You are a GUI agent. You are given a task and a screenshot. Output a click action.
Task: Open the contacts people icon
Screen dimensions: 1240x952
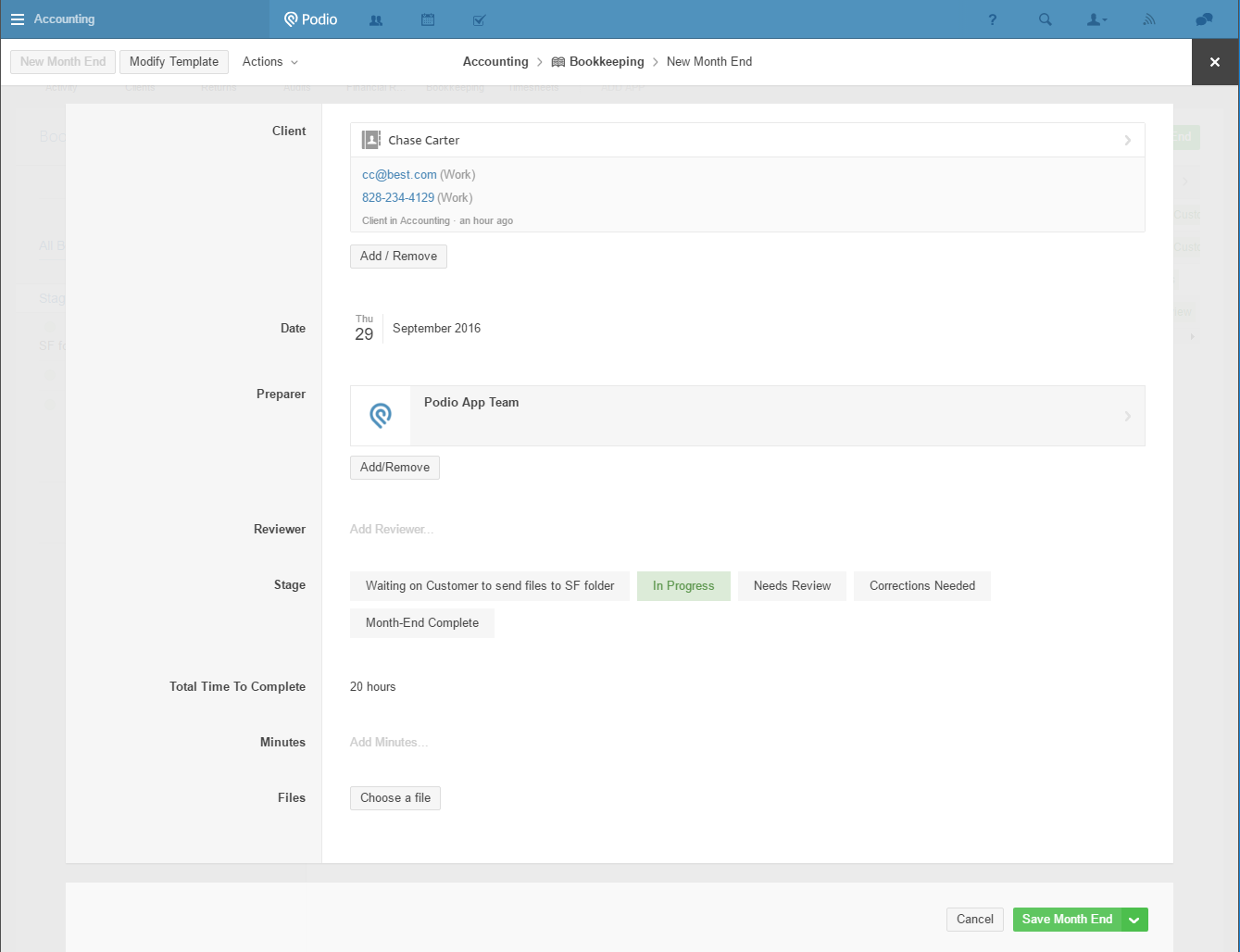point(376,19)
